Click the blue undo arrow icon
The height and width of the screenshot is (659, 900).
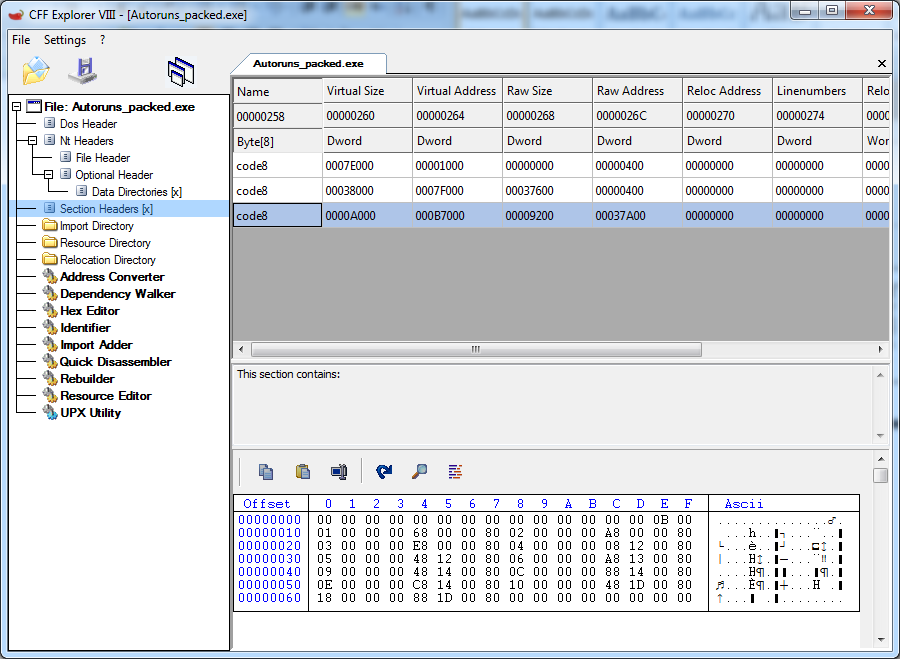click(384, 472)
